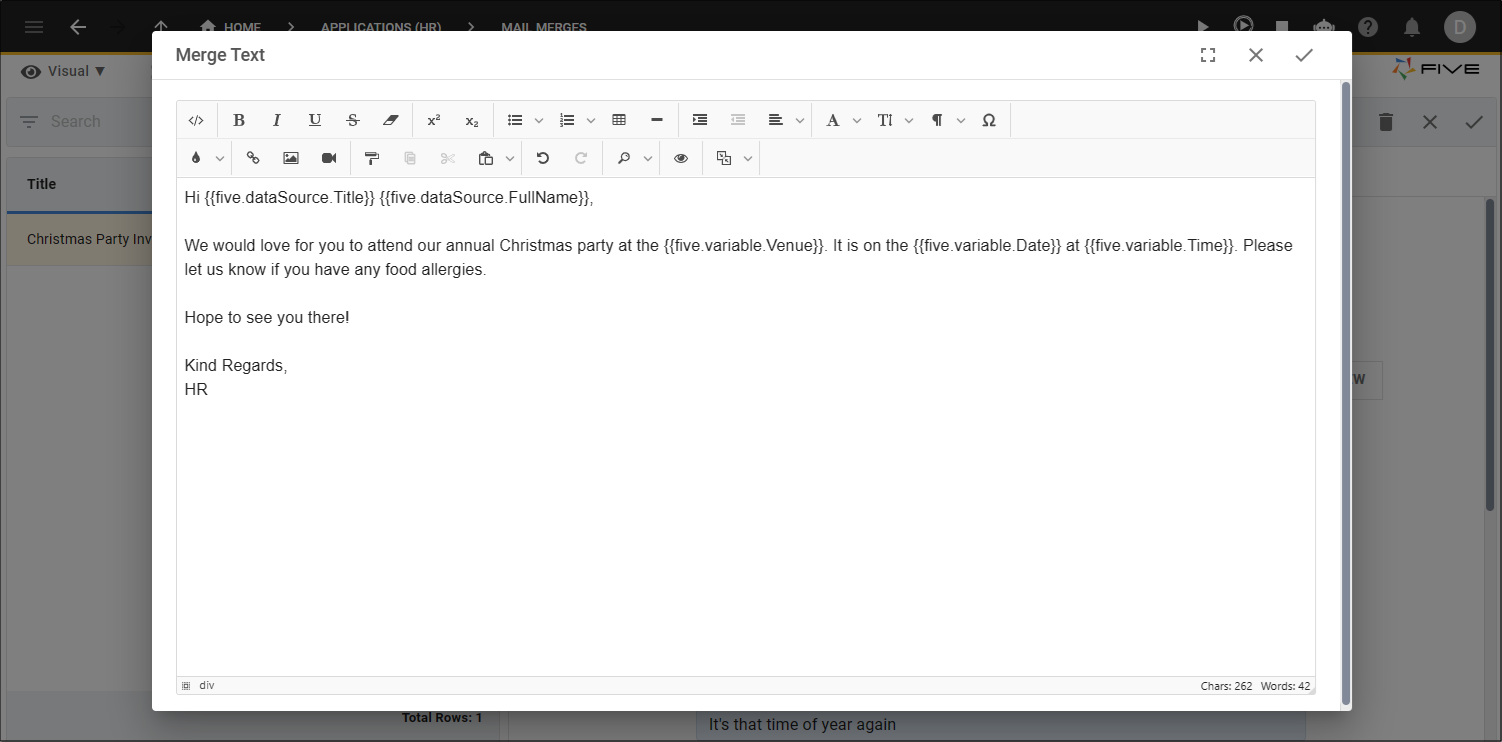Switch to source code view
The height and width of the screenshot is (742, 1502).
(x=196, y=120)
